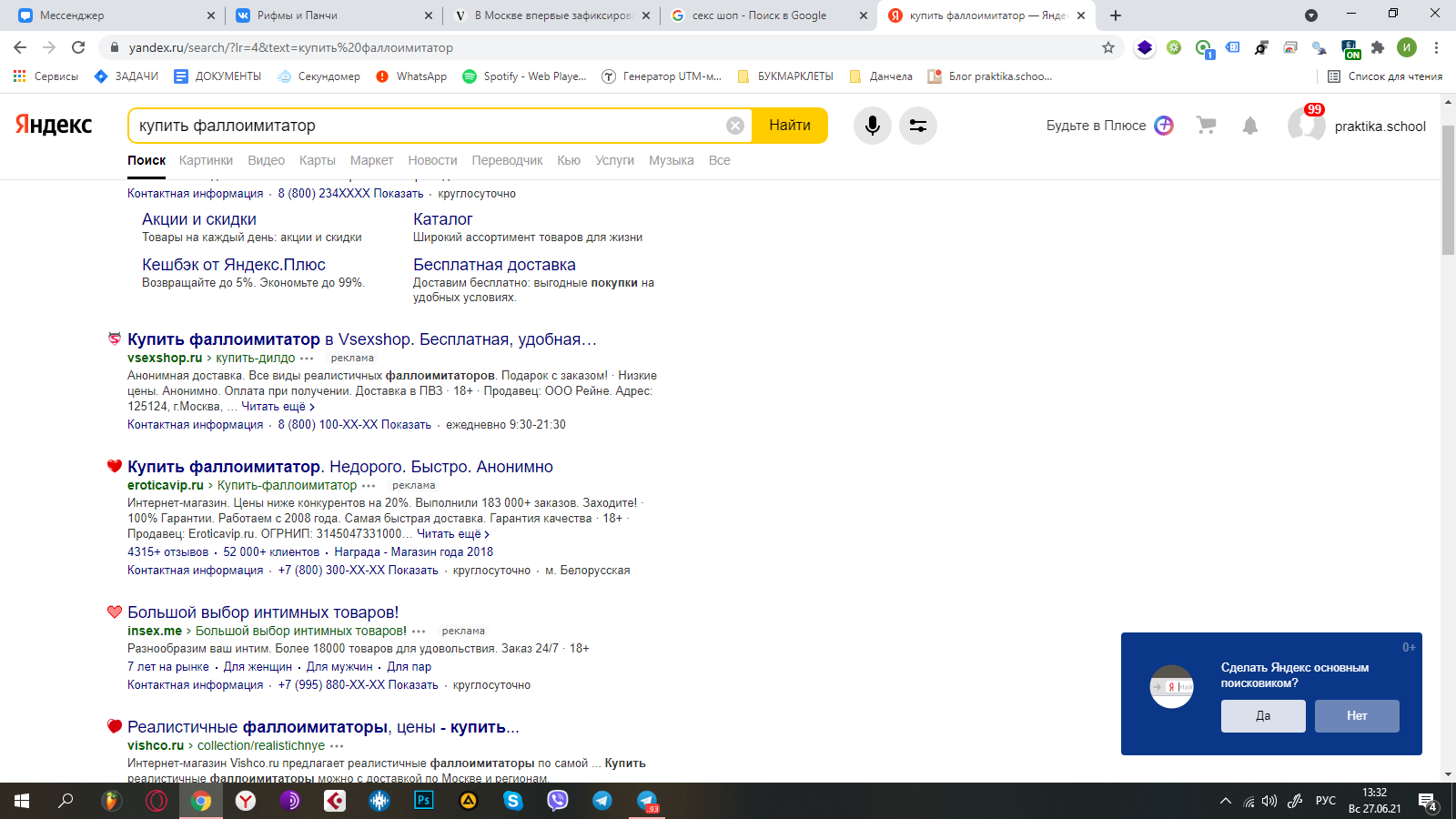This screenshot has height=819, width=1456.
Task: Bookmark this page with the star icon
Action: pos(1108,47)
